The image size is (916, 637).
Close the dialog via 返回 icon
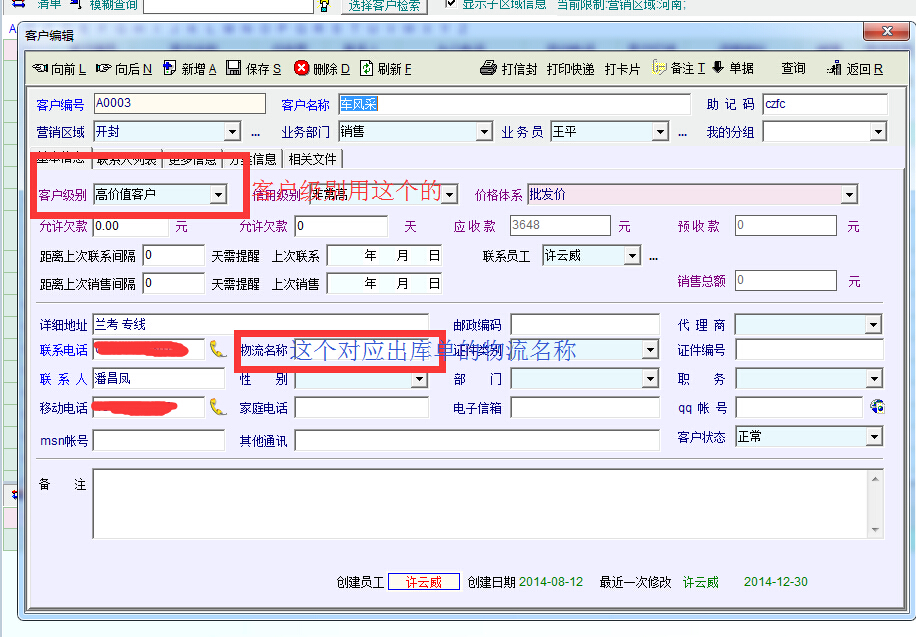(834, 69)
